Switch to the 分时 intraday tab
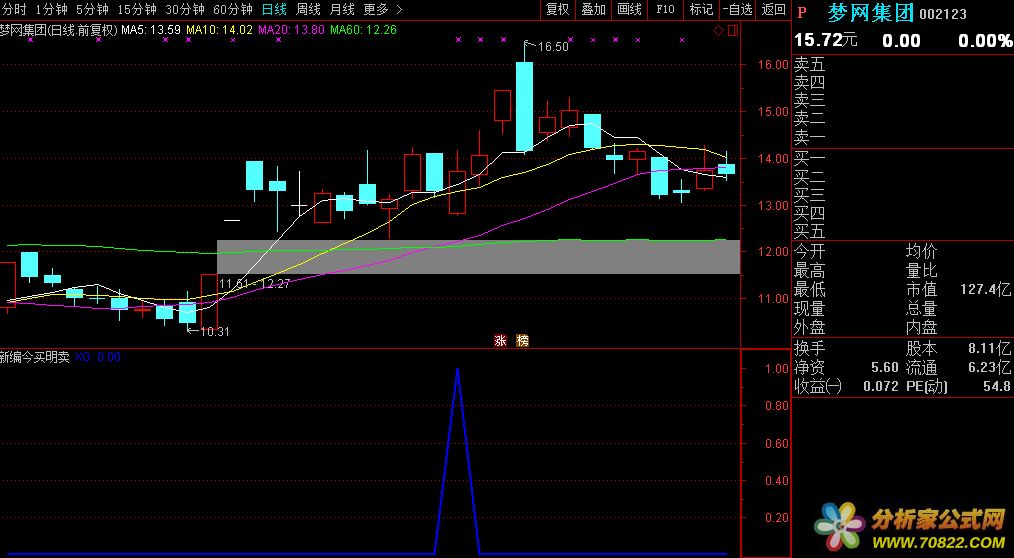The width and height of the screenshot is (1014, 558). click(14, 9)
